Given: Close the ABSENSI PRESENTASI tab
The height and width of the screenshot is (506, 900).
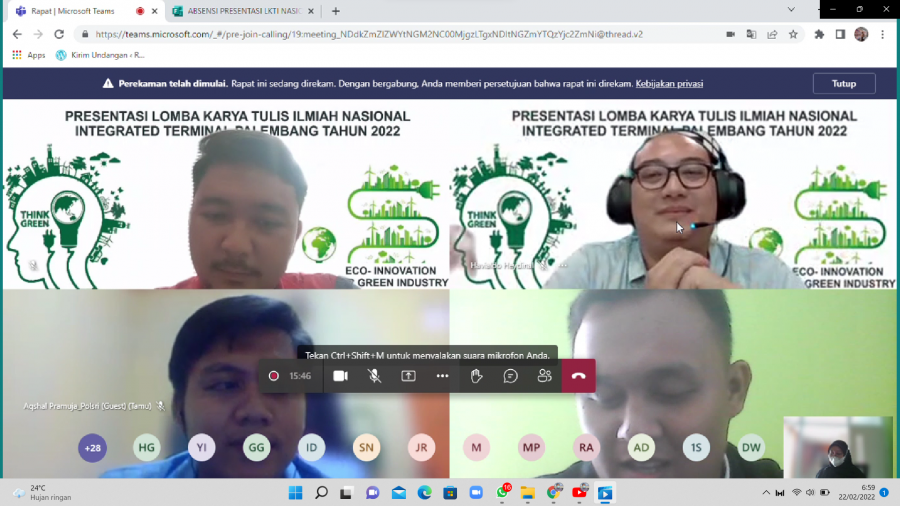Looking at the screenshot, I should (311, 11).
